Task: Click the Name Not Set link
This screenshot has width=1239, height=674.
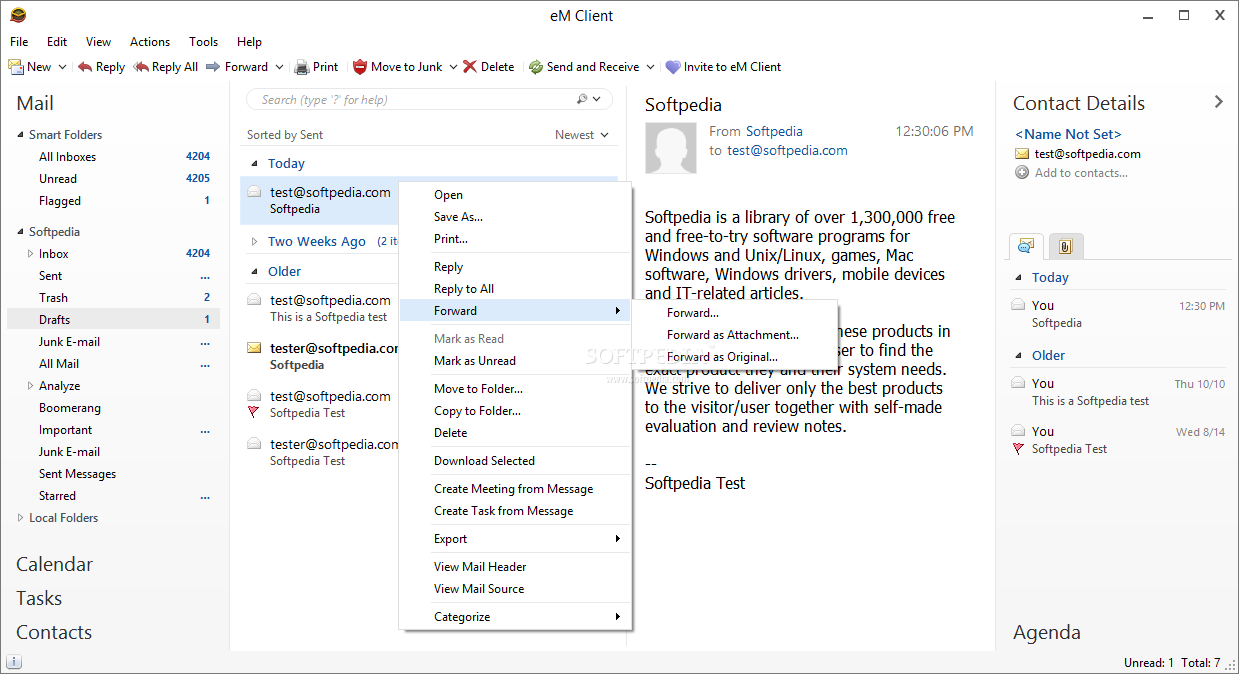Action: click(1068, 134)
